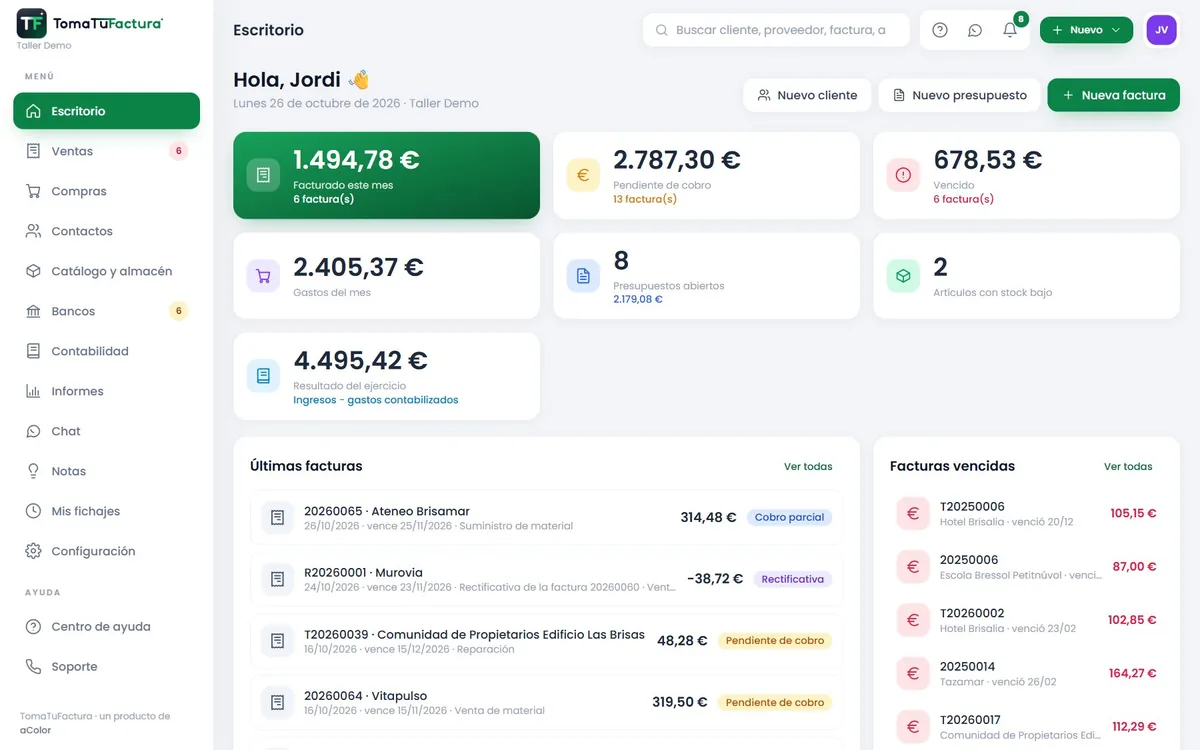Click the help question mark icon
The width and height of the screenshot is (1200, 750).
click(940, 30)
